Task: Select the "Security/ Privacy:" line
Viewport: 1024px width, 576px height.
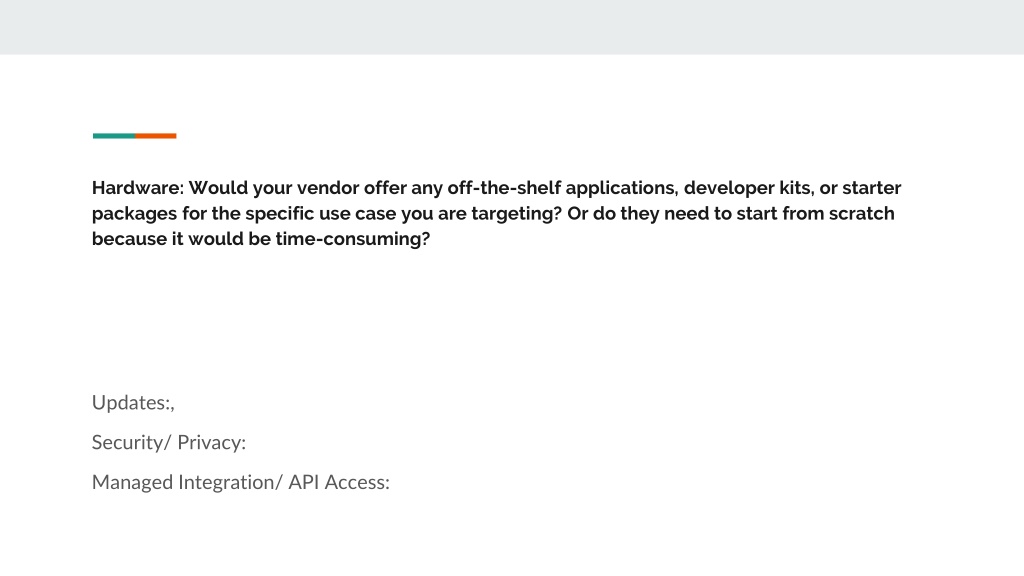Action: [x=169, y=443]
